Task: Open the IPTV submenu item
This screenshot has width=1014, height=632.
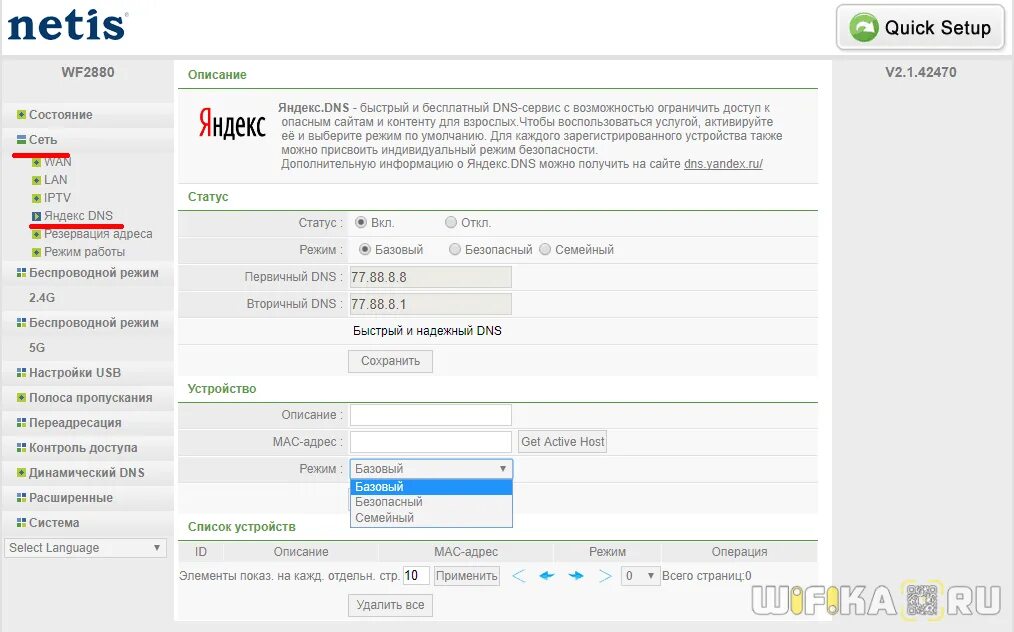Action: click(x=57, y=198)
